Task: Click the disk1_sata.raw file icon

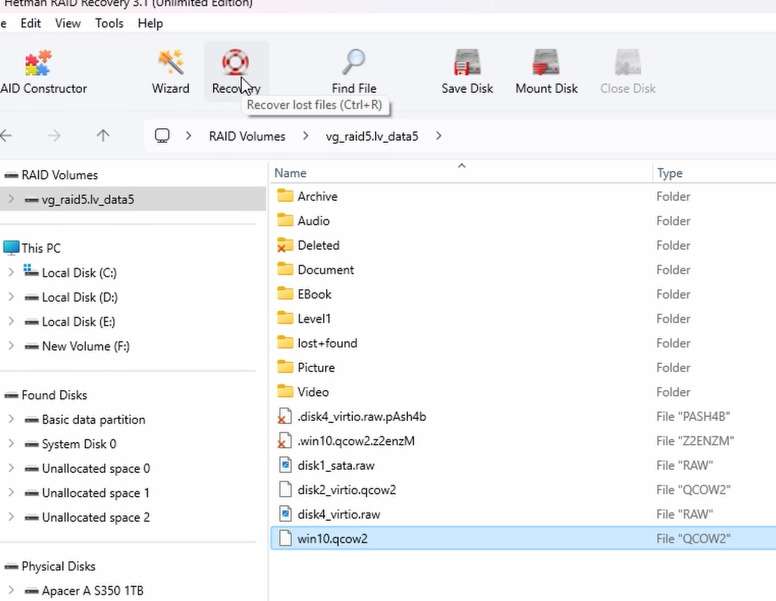Action: point(285,465)
